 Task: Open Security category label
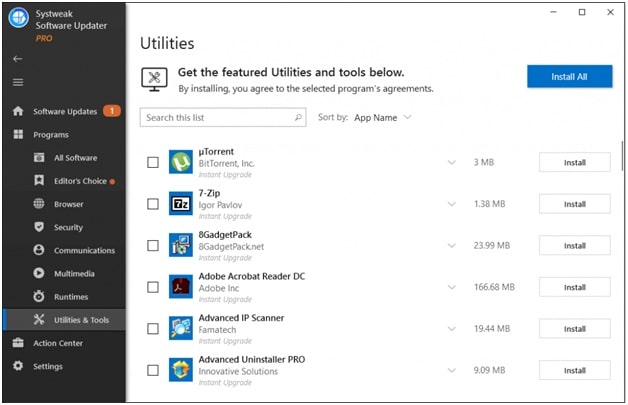(x=68, y=228)
